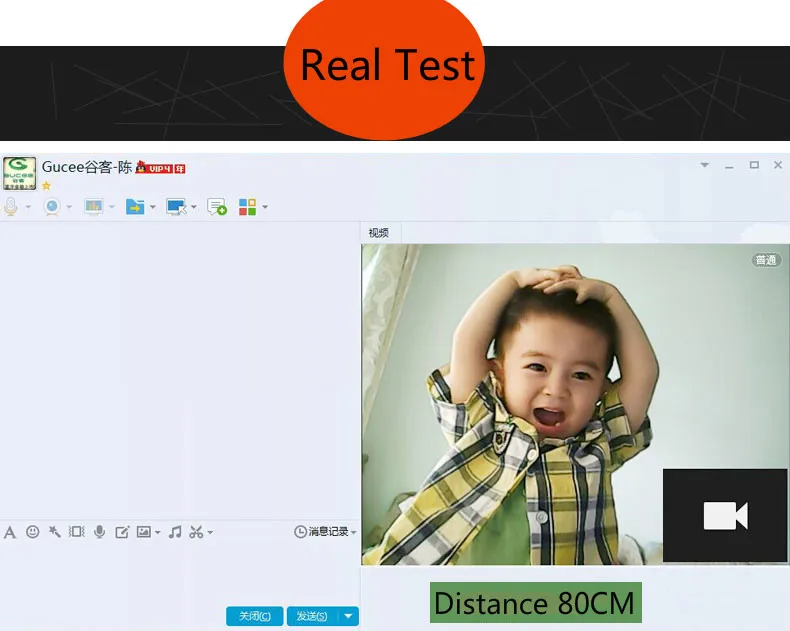Click the 关闭(C) close button
Screen dimensions: 790x631
[254, 616]
